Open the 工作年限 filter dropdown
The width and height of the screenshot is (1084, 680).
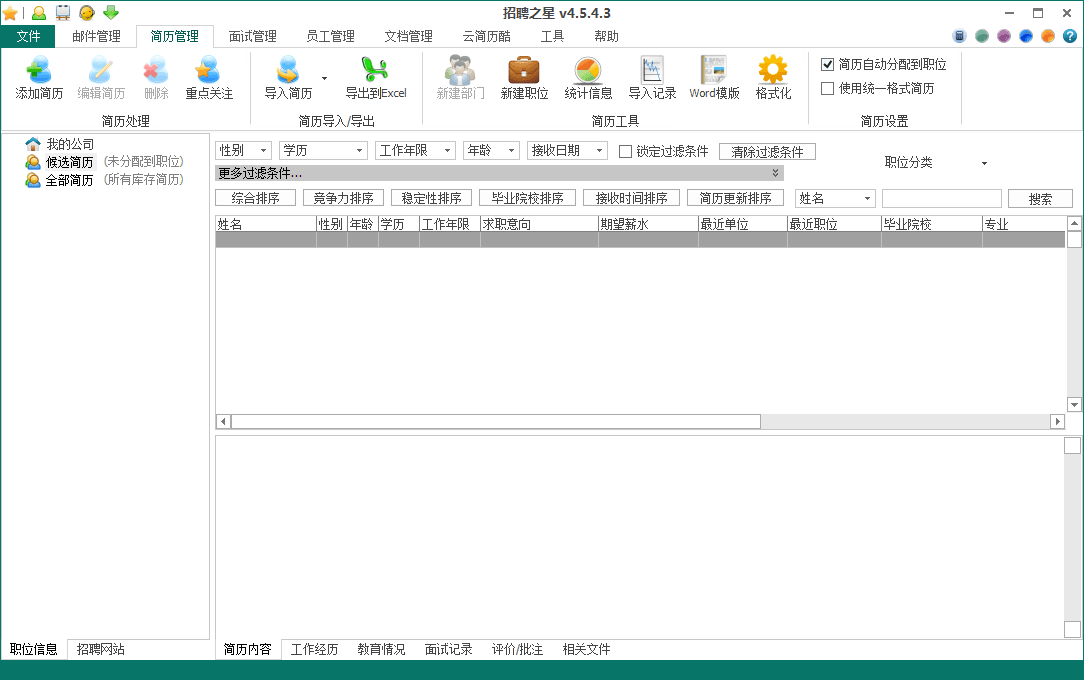pyautogui.click(x=414, y=151)
